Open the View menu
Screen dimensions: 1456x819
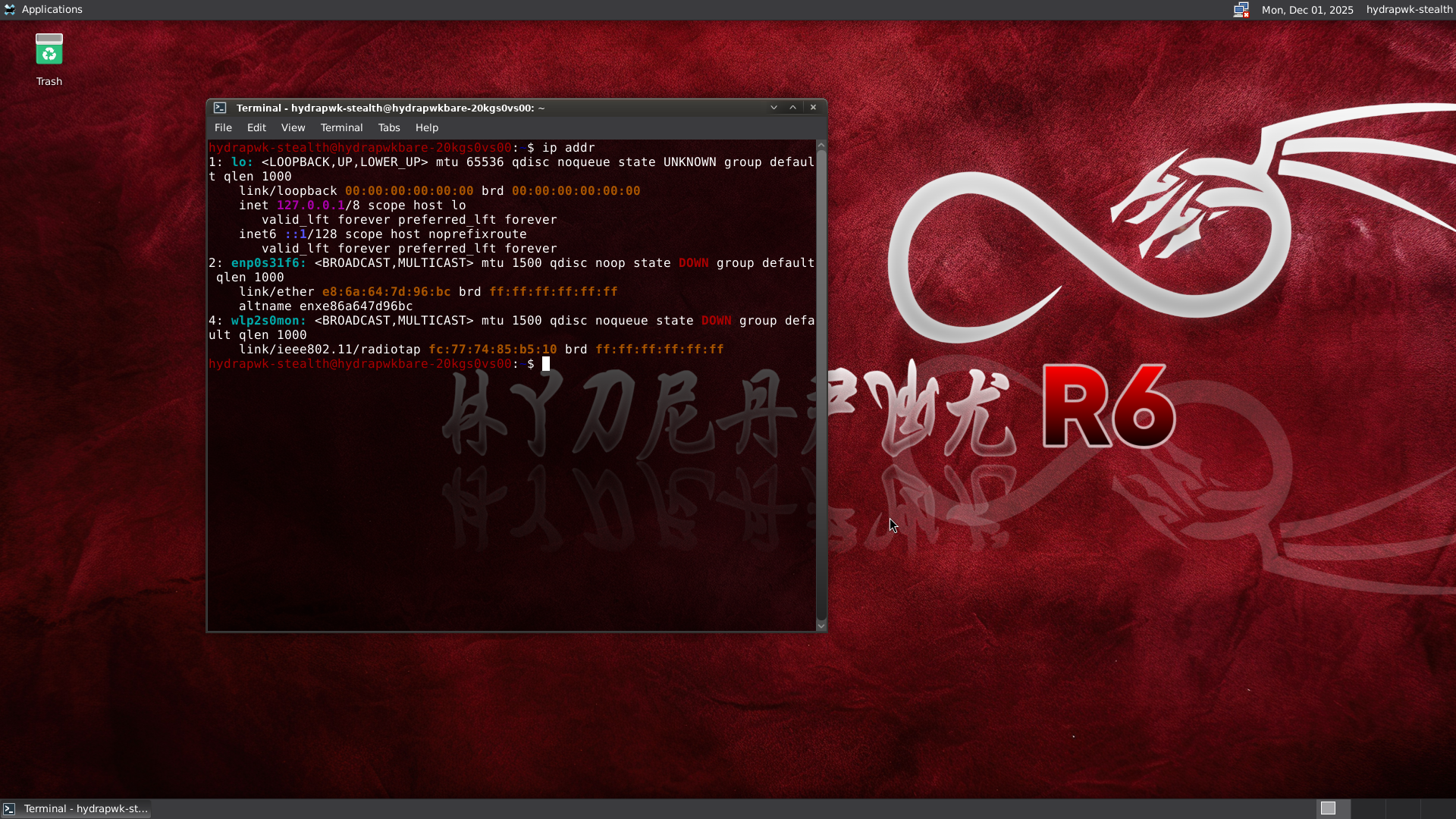coord(293,127)
